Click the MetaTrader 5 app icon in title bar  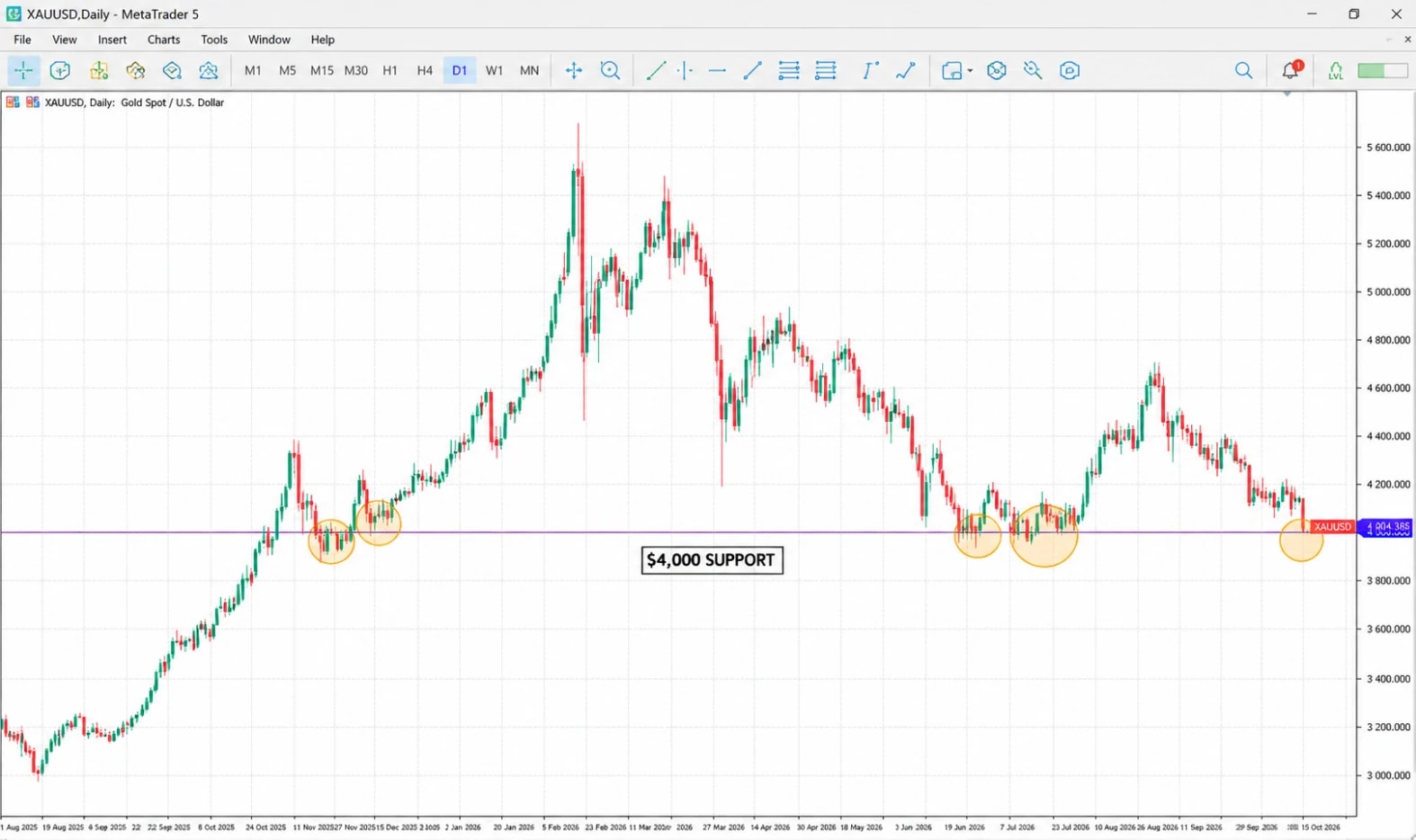click(x=13, y=13)
